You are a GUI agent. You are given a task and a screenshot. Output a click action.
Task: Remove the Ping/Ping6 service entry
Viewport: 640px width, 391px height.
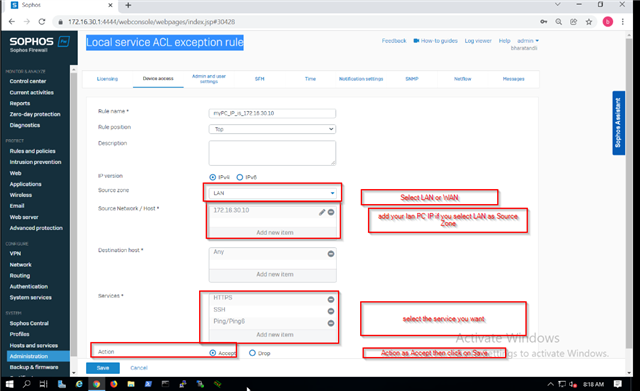click(331, 323)
